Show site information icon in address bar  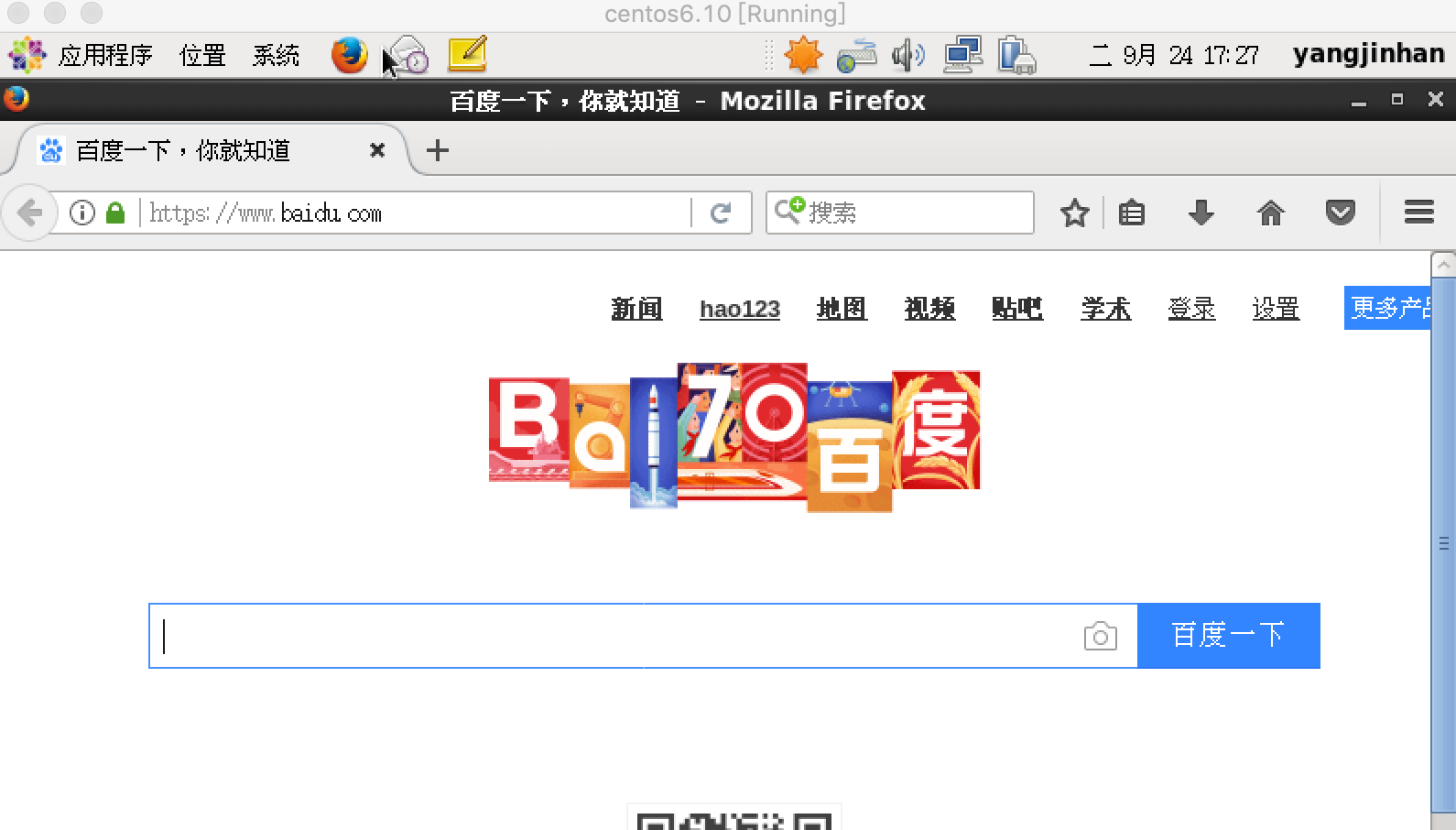(82, 213)
